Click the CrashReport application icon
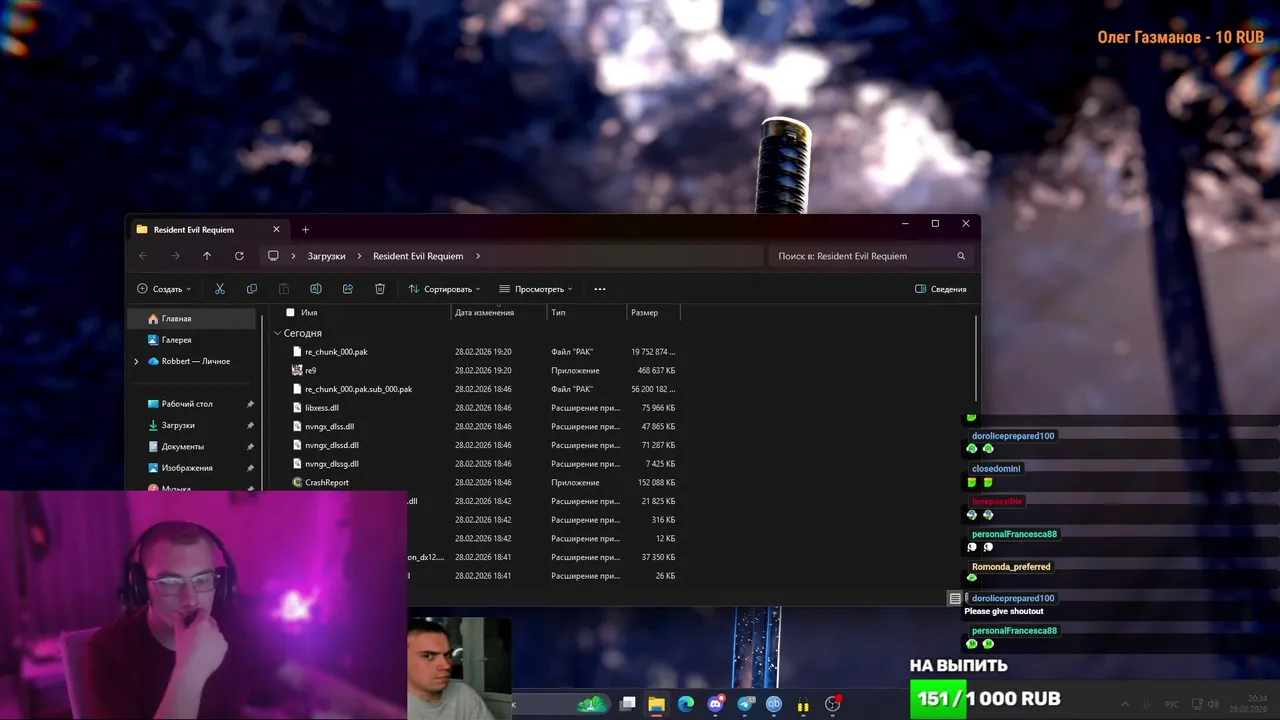 point(297,482)
